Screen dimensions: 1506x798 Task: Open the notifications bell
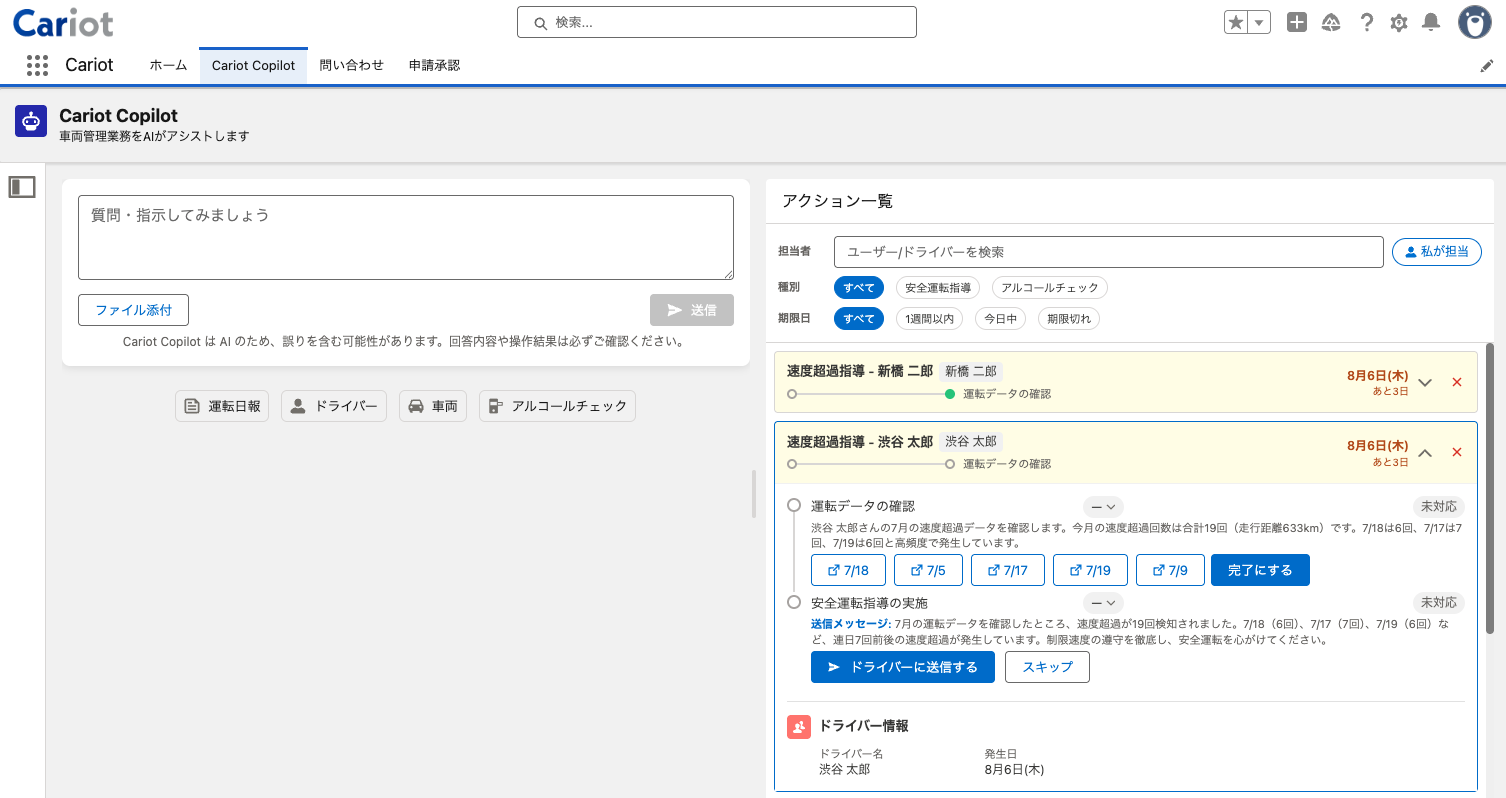(x=1432, y=22)
